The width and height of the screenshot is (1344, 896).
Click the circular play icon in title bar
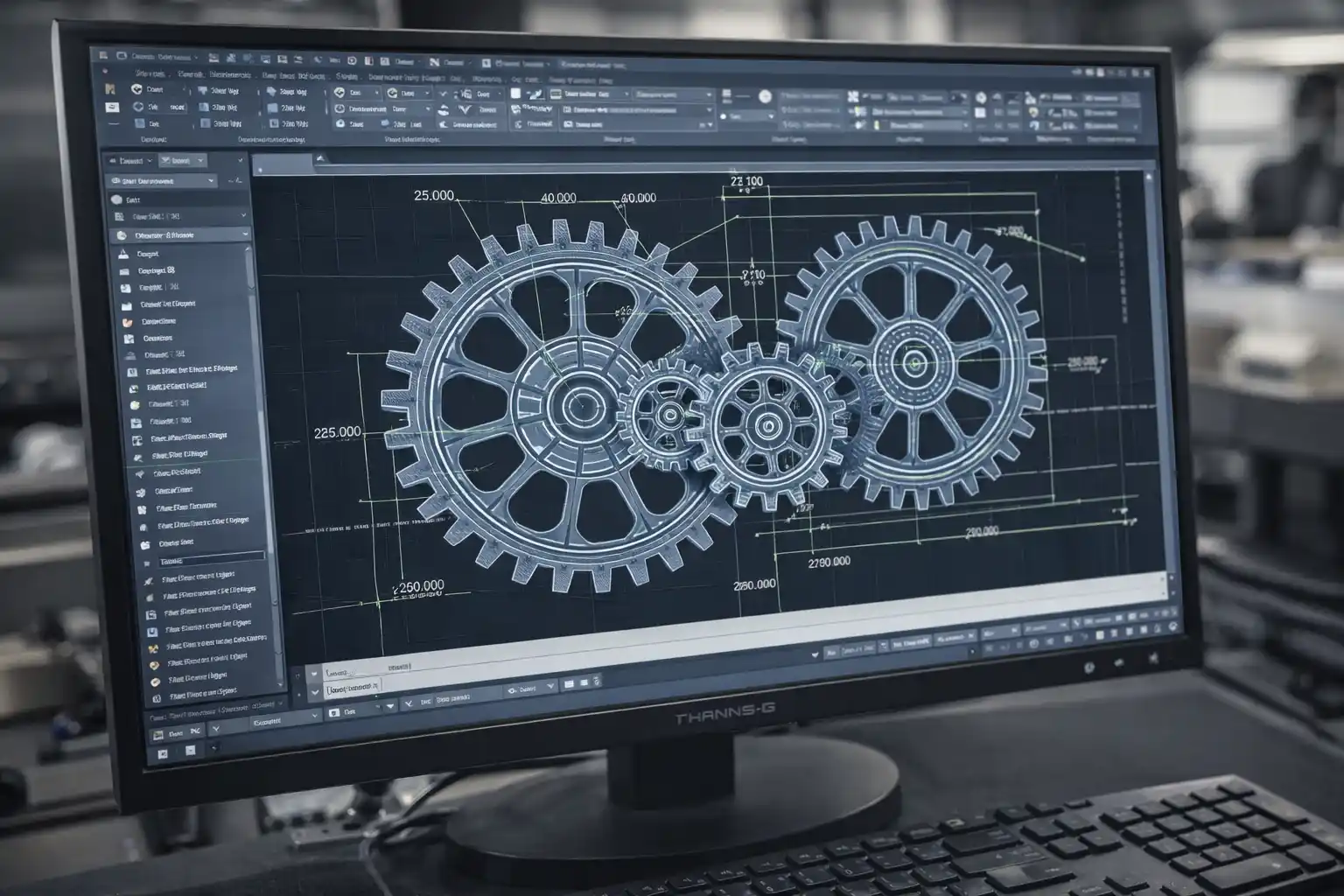click(x=352, y=61)
